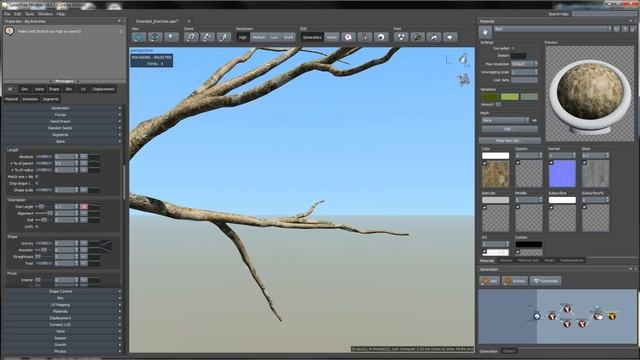Open the File menu
Image resolution: width=640 pixels, height=360 pixels.
click(7, 14)
